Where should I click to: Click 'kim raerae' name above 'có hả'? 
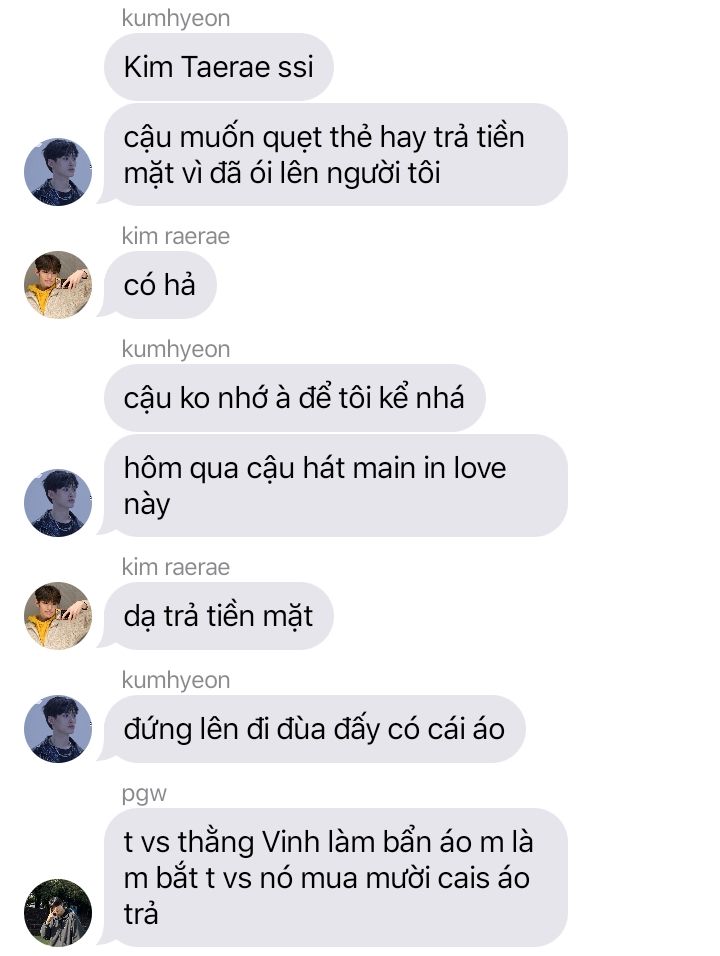click(176, 236)
